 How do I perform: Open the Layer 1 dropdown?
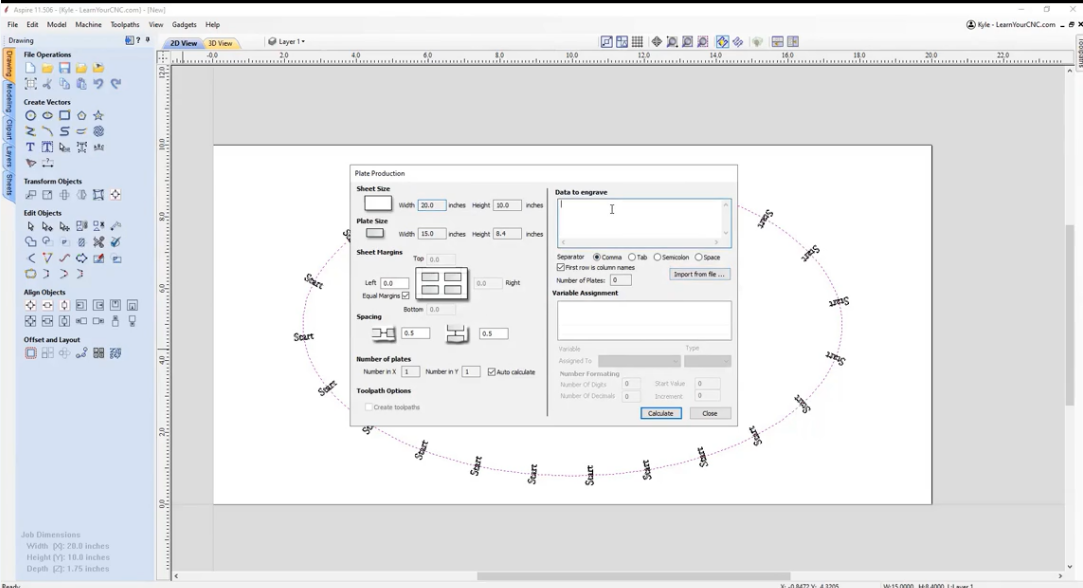[x=287, y=41]
